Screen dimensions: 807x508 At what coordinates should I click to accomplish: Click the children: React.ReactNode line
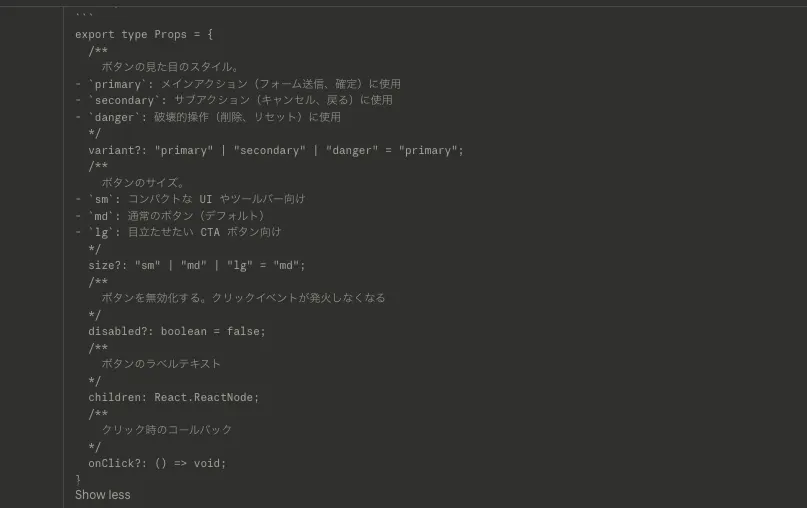[173, 397]
